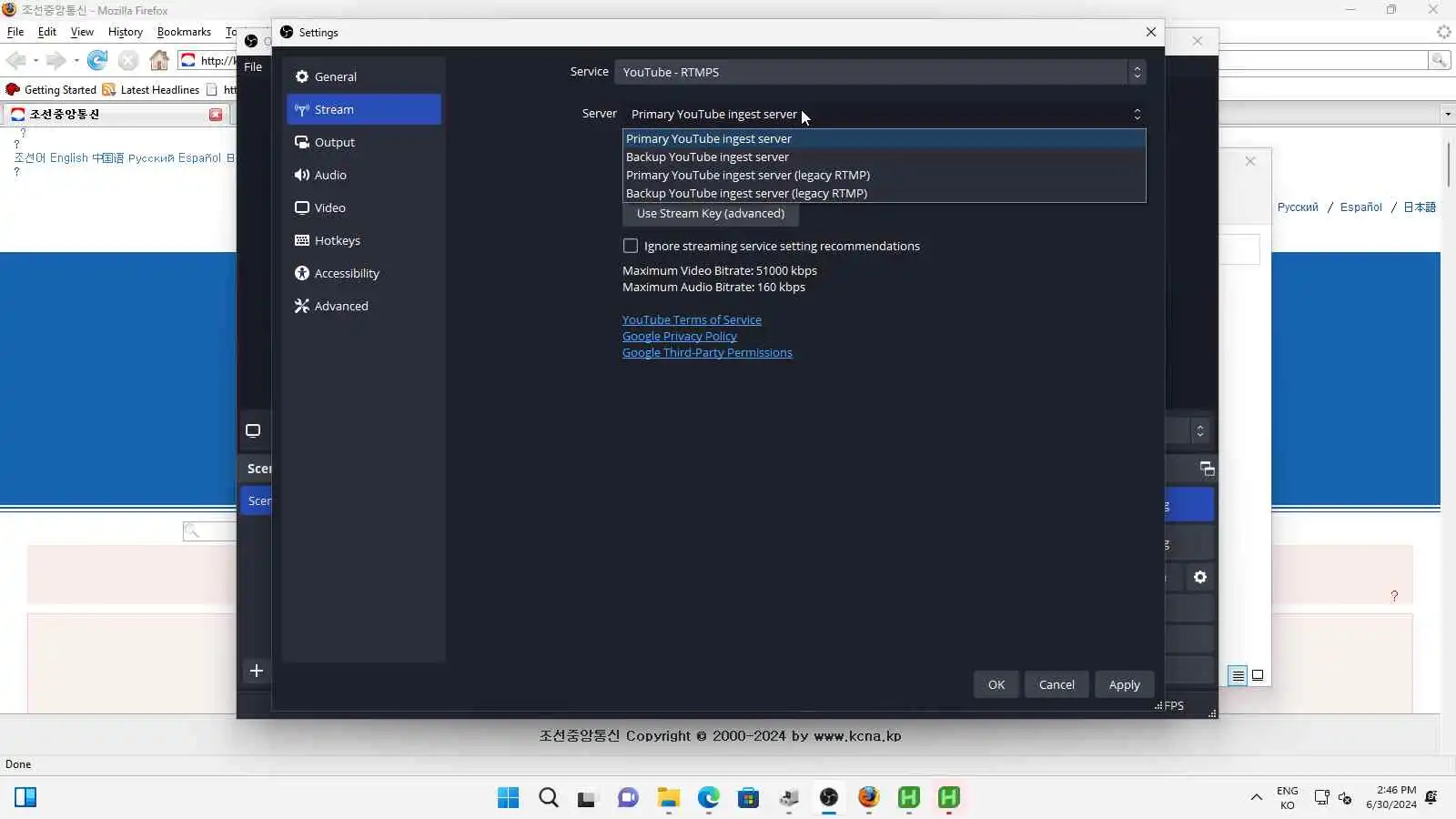1456x819 pixels.
Task: Collapse the Server dropdown field
Action: 884,114
